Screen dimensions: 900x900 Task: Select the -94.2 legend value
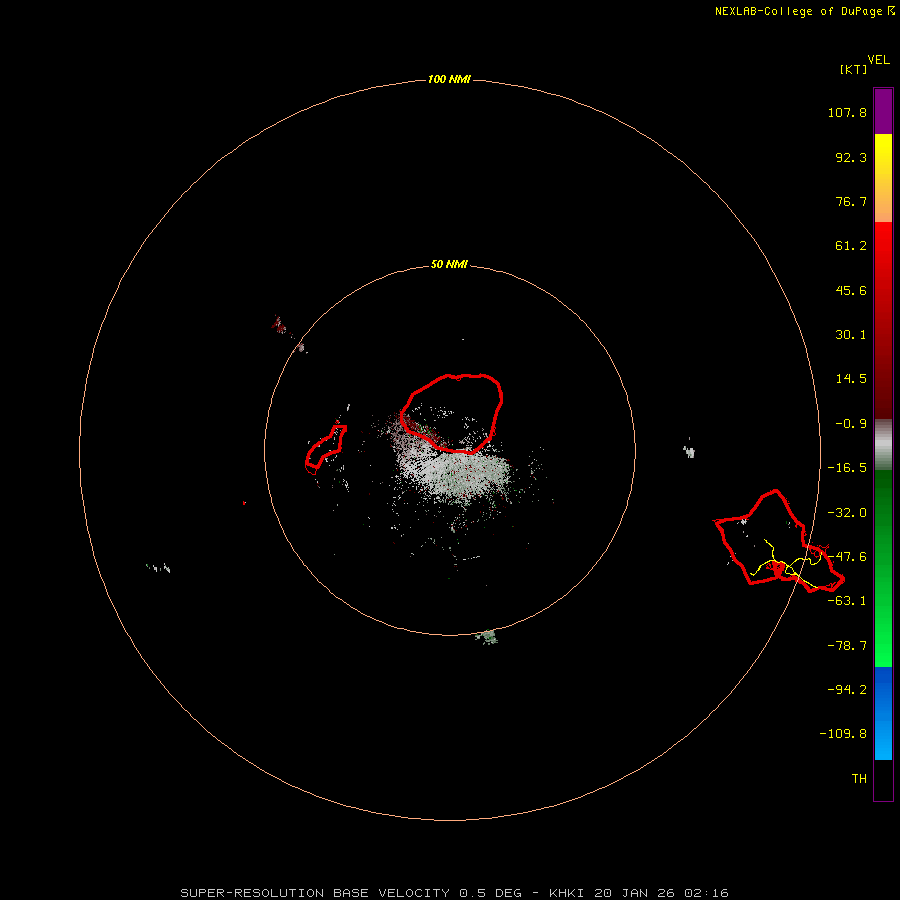pos(847,689)
